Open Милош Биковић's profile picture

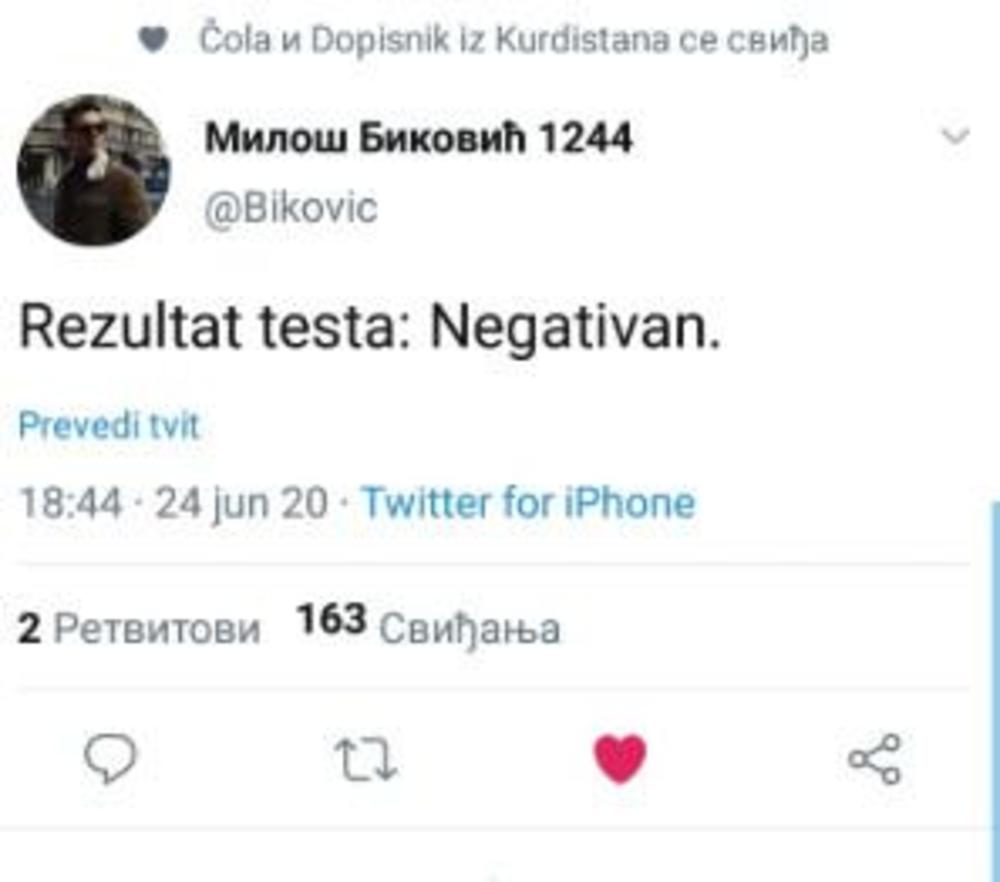coord(93,170)
